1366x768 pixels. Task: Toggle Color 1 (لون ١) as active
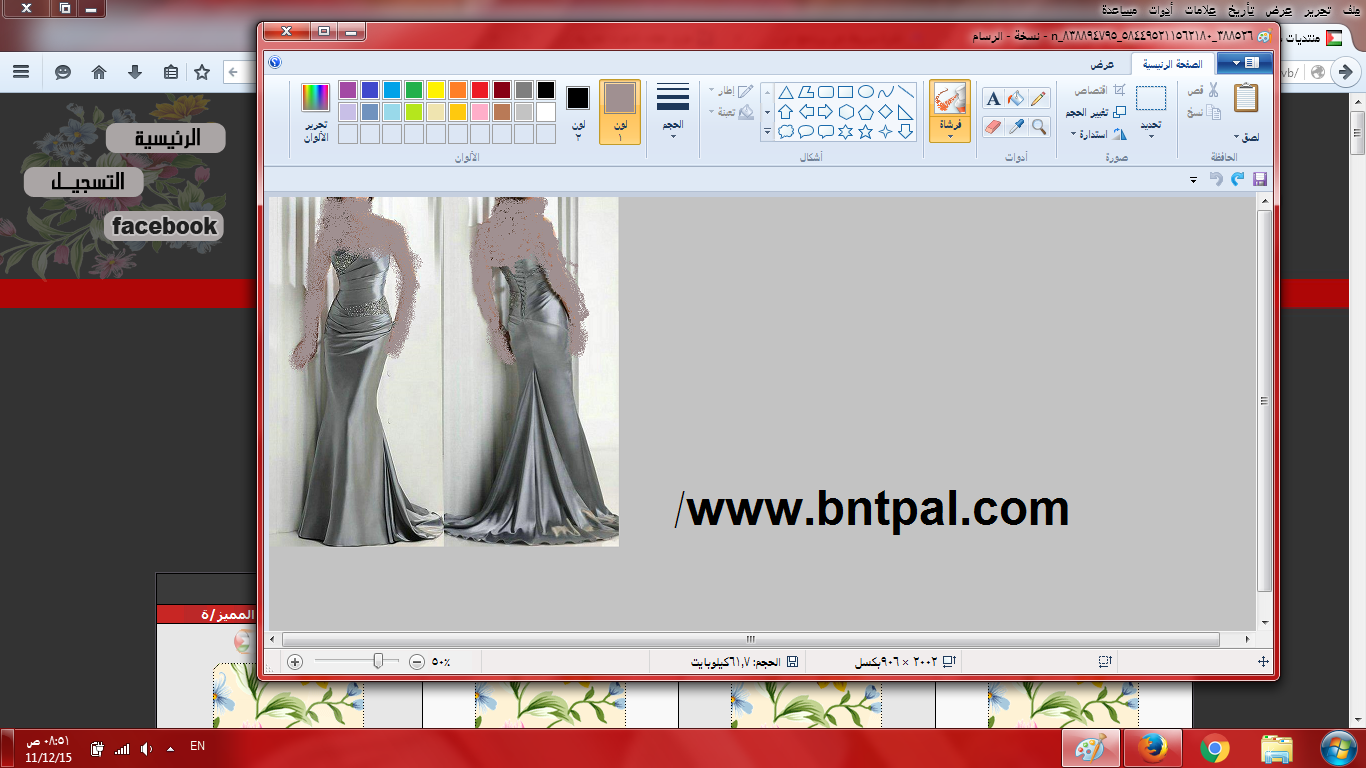tap(620, 111)
